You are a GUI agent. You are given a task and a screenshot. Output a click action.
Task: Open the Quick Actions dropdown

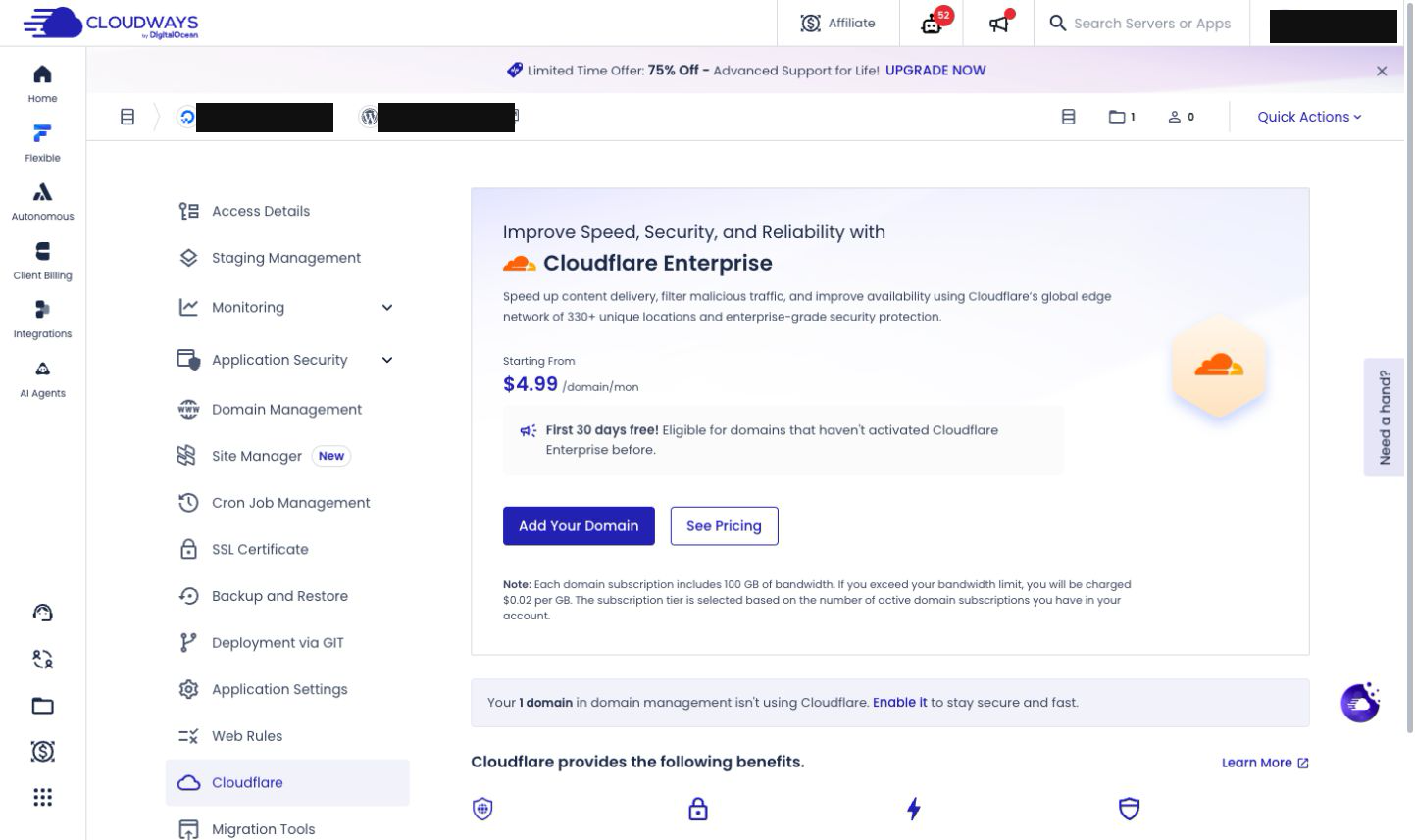coord(1309,117)
